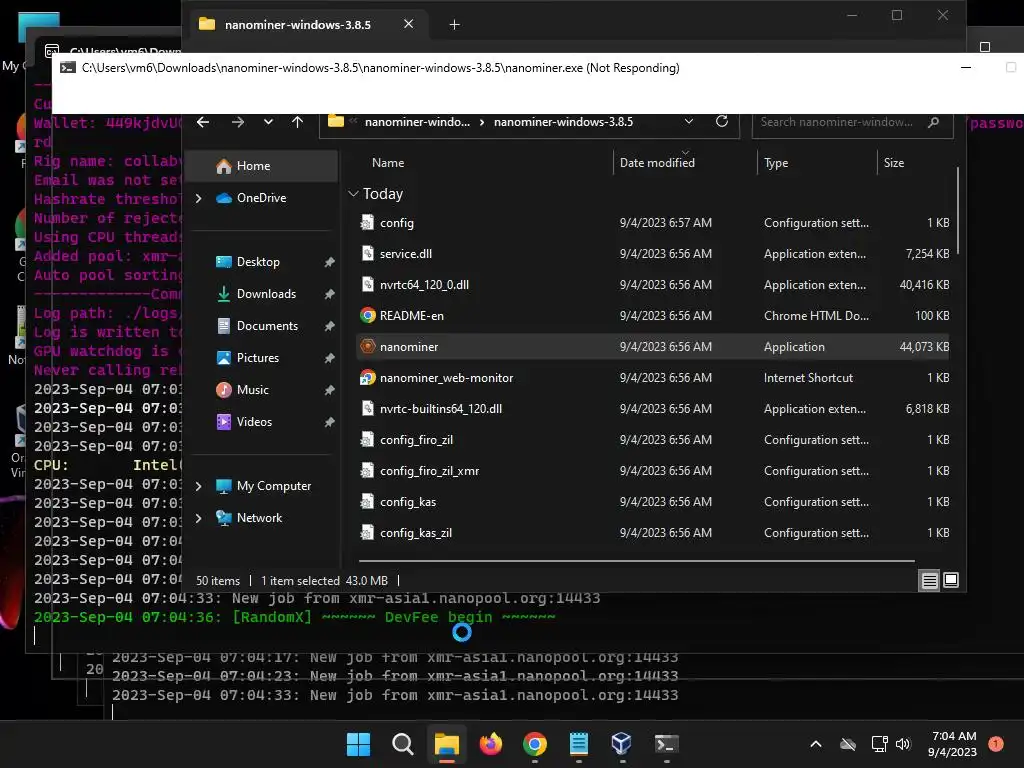Open VirtualBox from taskbar
Image resolution: width=1024 pixels, height=768 pixels.
click(622, 744)
